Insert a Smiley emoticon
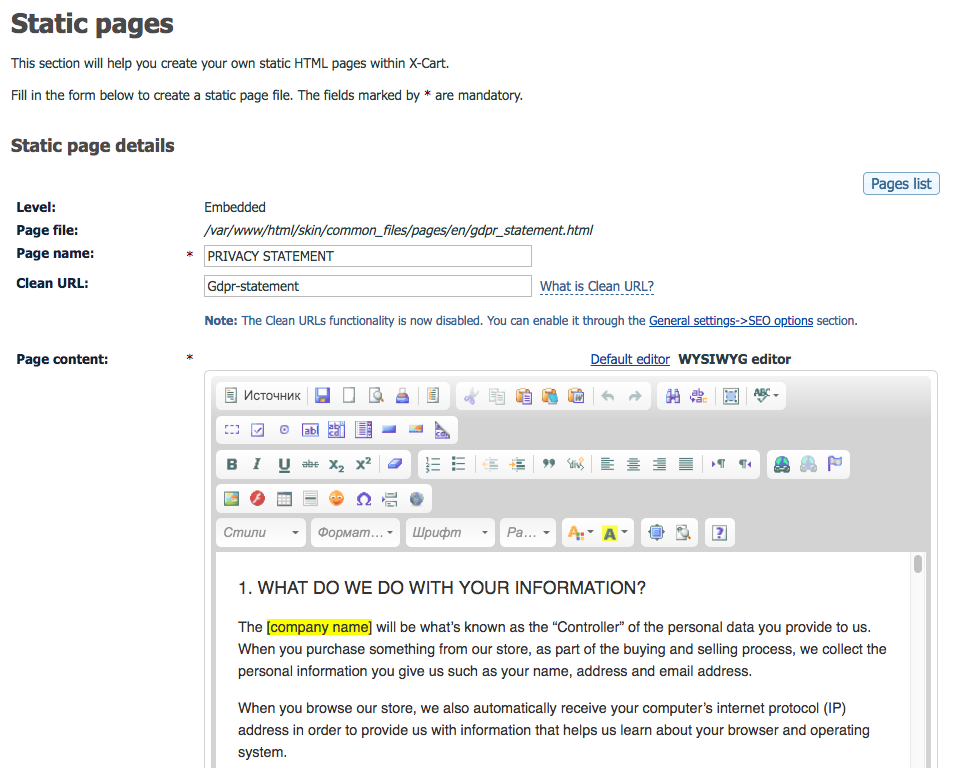 pyautogui.click(x=337, y=499)
